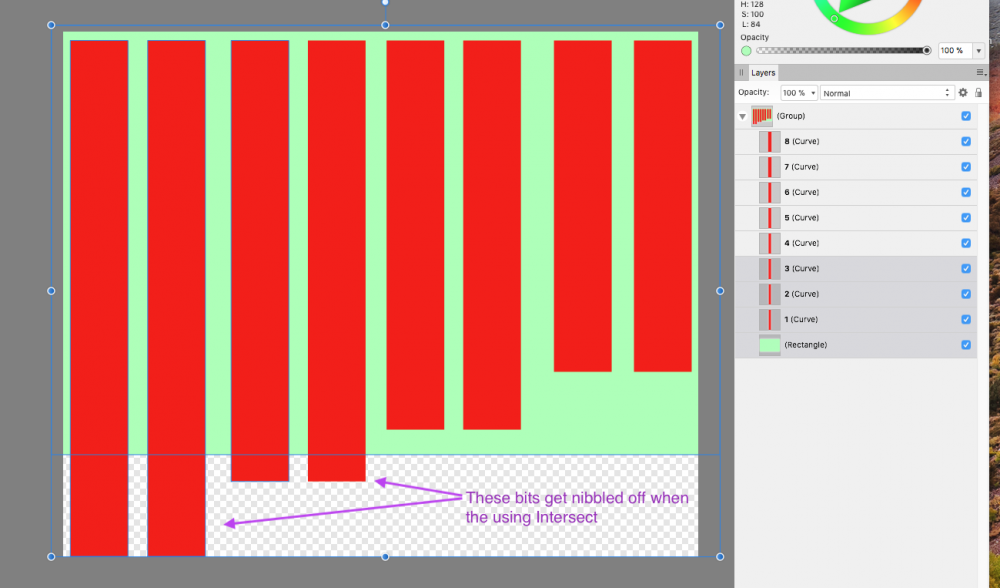Open the layer Opacity 100 % dropdown

(x=798, y=93)
